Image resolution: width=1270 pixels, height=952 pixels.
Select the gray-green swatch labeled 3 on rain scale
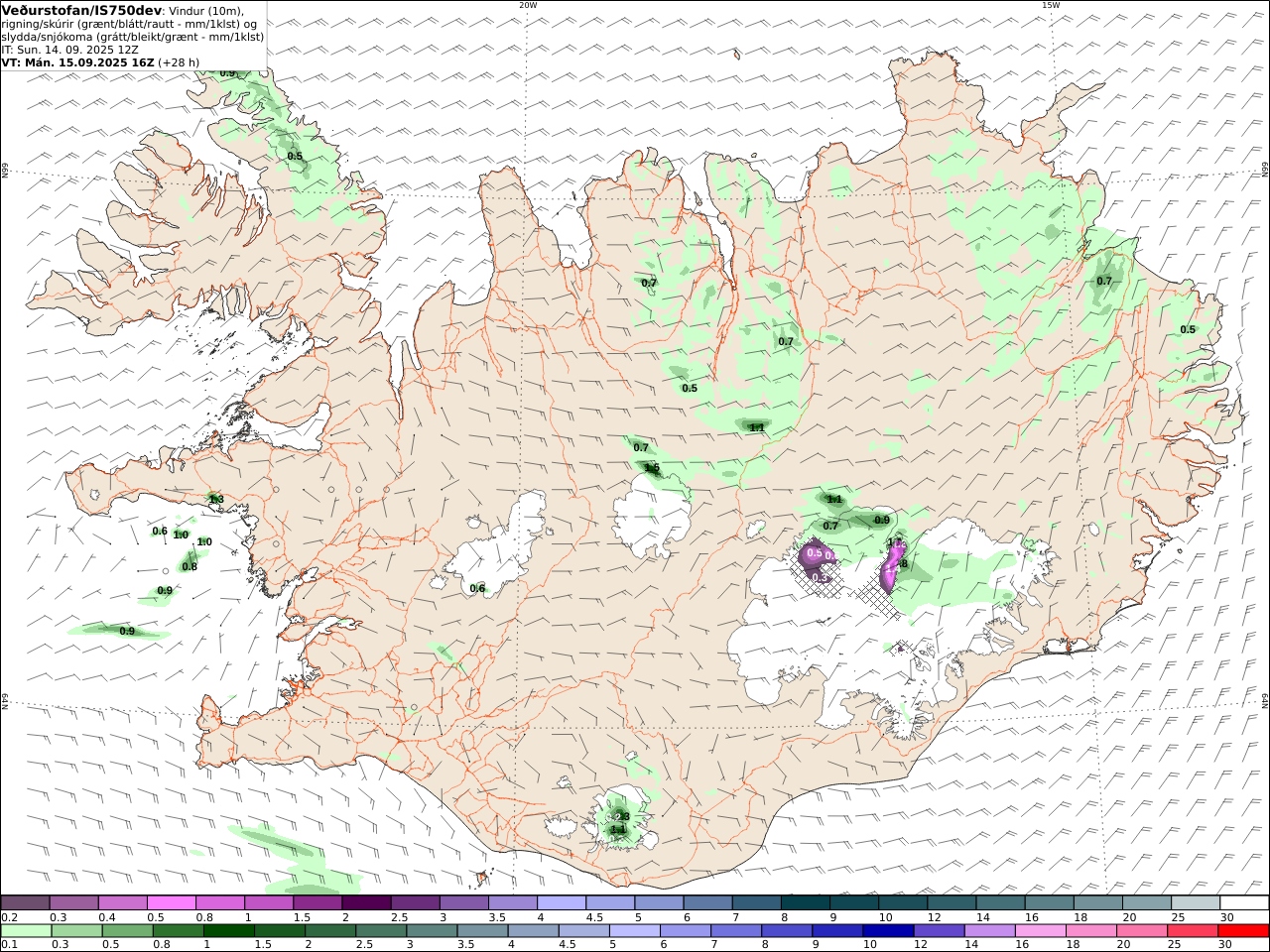(x=433, y=931)
